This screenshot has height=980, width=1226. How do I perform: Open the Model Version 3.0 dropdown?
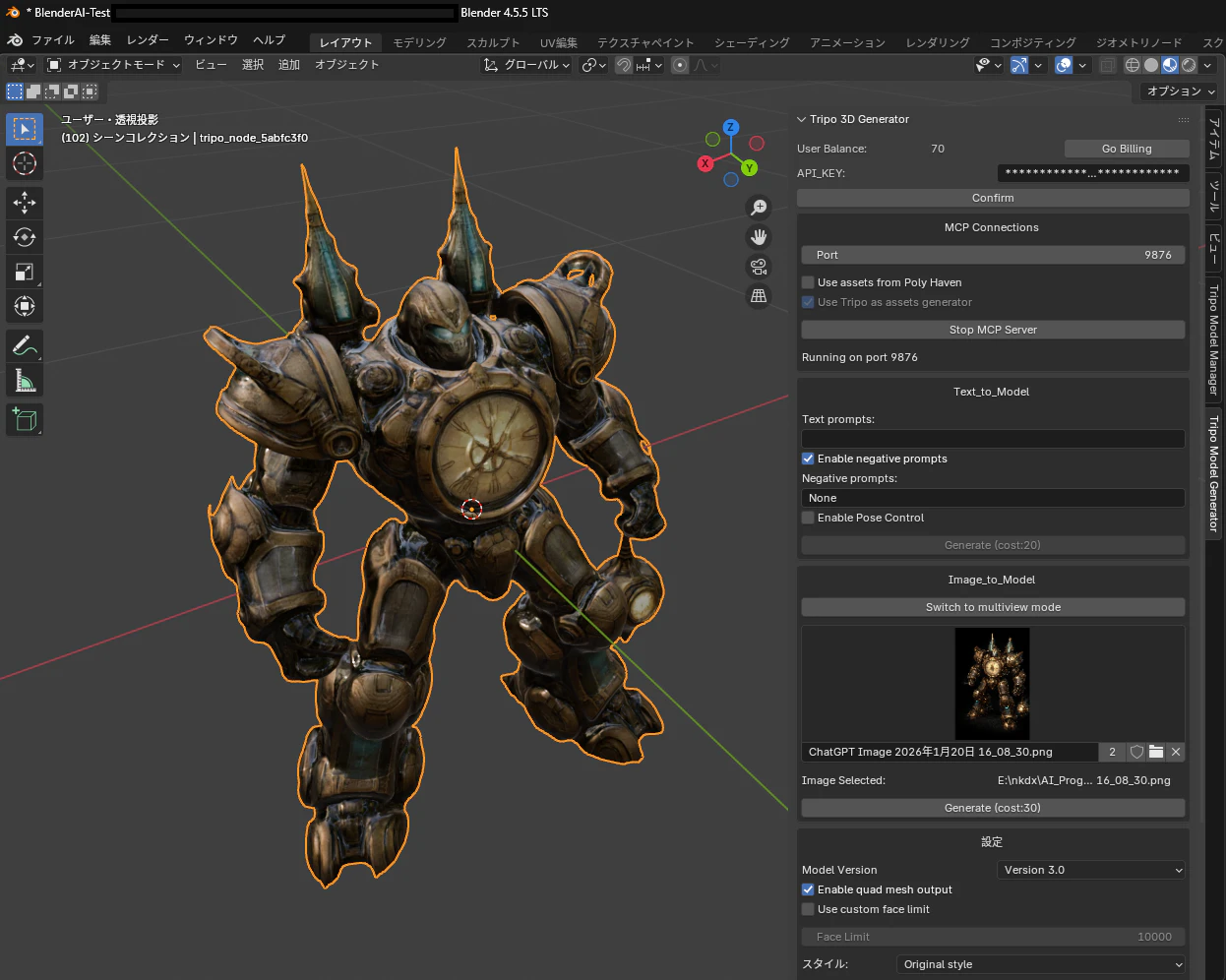1091,870
